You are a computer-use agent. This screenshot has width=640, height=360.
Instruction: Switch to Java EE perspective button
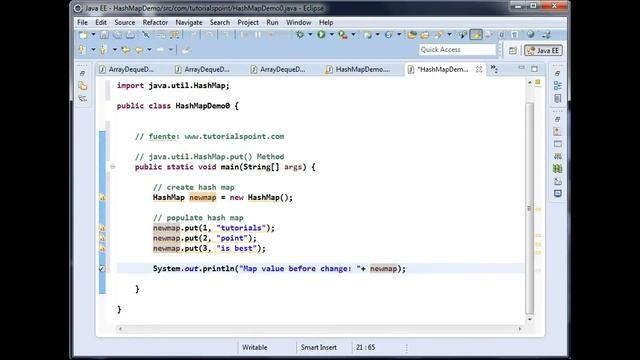[543, 50]
